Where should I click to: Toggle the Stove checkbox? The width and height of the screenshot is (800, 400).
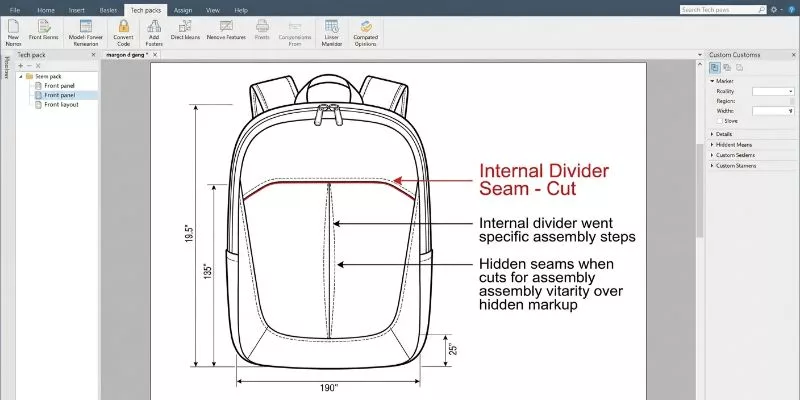pyautogui.click(x=720, y=121)
